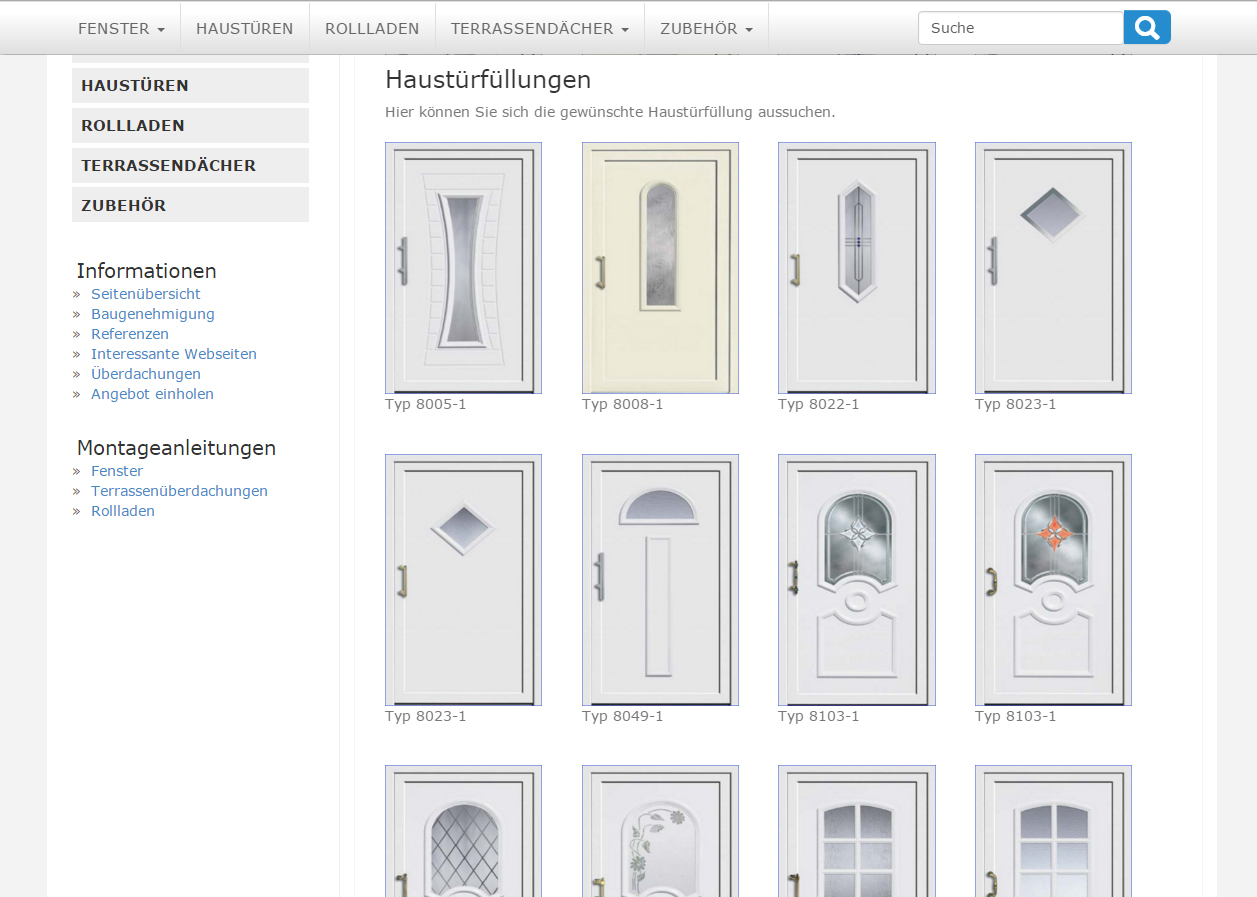Open ROLLLADEN in top navbar
1257x897 pixels.
click(x=372, y=28)
